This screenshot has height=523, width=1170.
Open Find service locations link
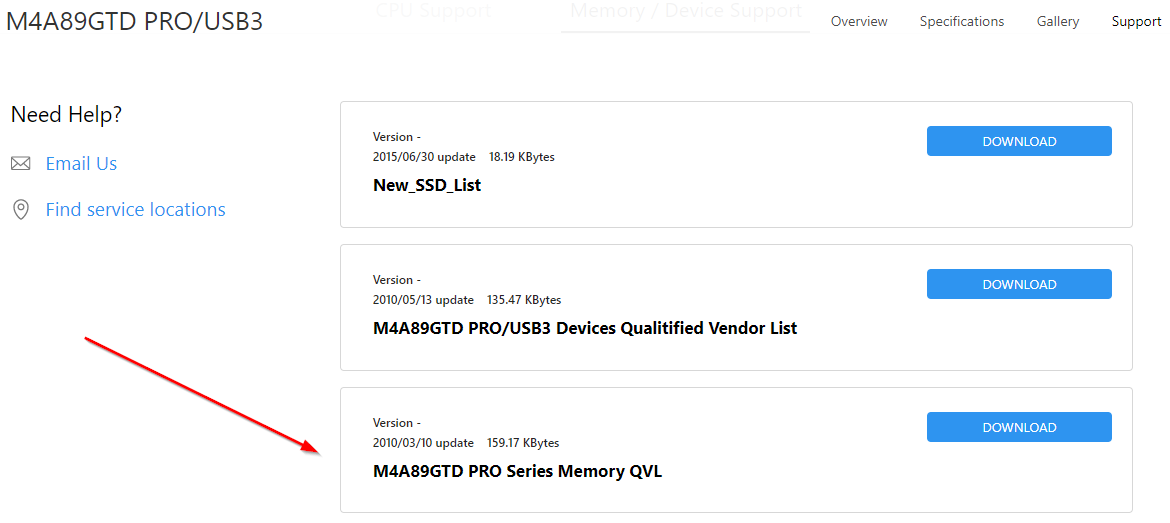point(135,209)
